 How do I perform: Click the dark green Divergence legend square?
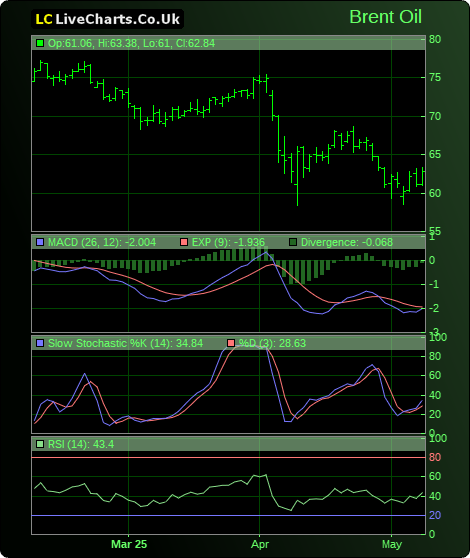(x=293, y=242)
